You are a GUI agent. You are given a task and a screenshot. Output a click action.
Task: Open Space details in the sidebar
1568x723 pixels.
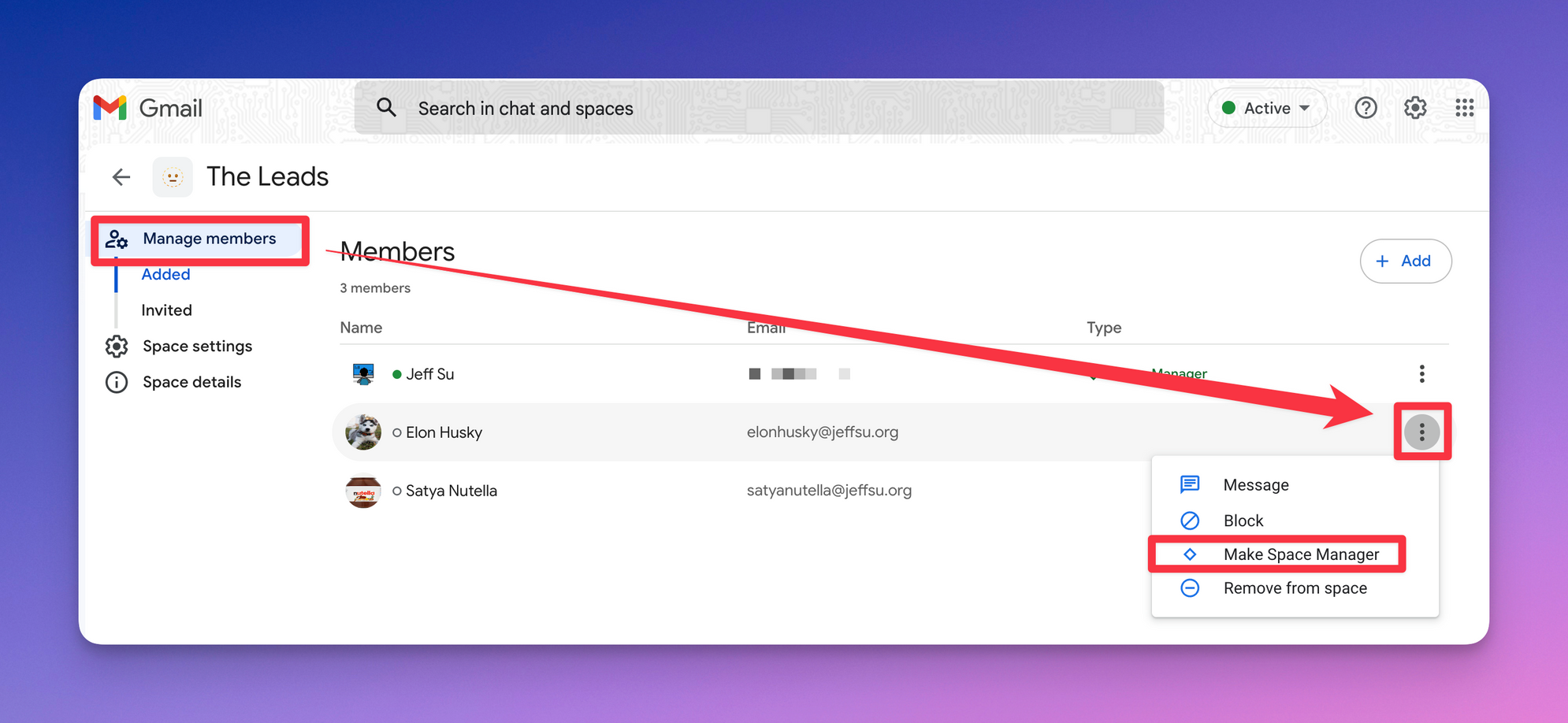click(191, 383)
